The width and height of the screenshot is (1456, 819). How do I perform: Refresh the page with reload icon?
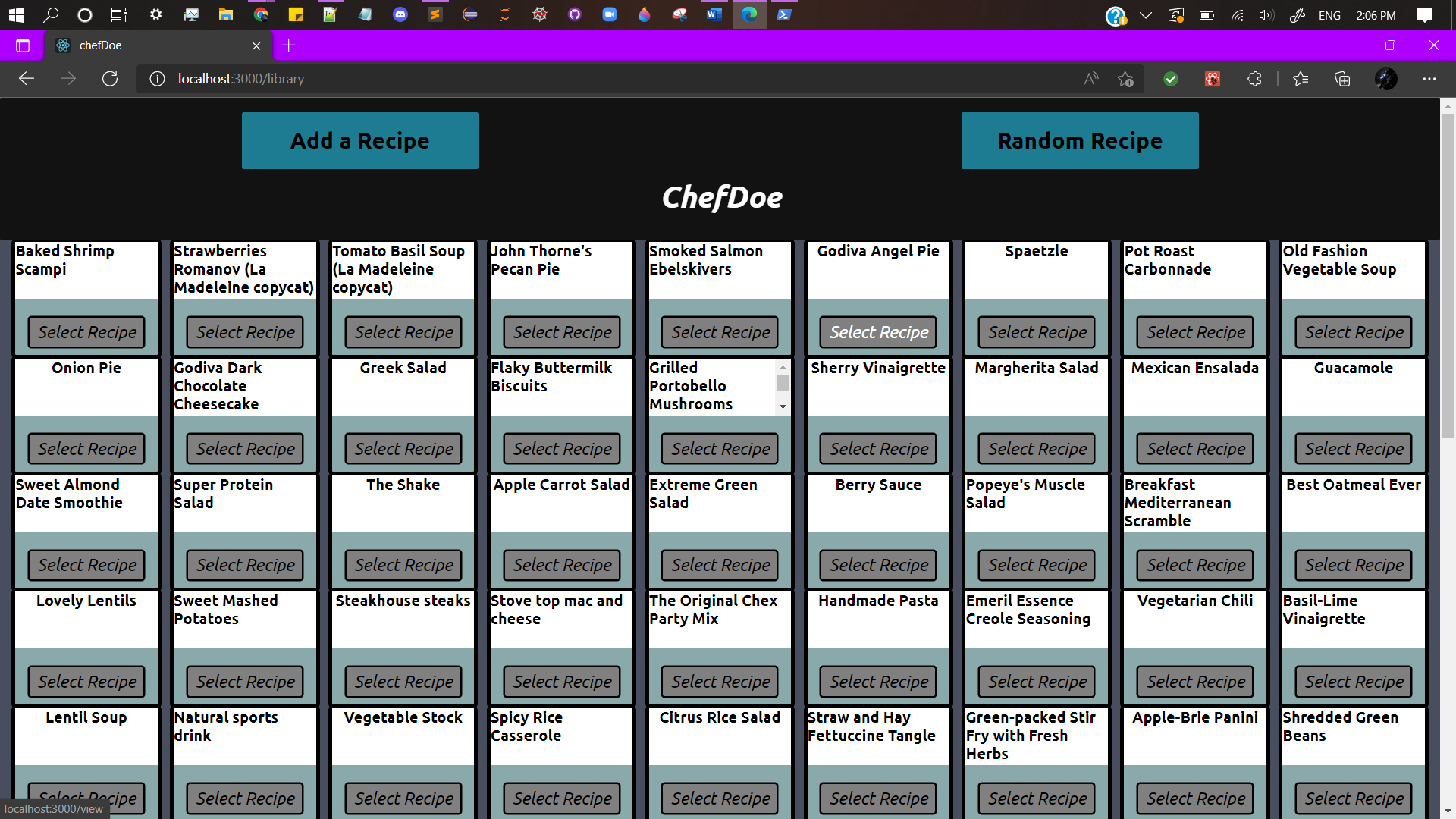(110, 79)
